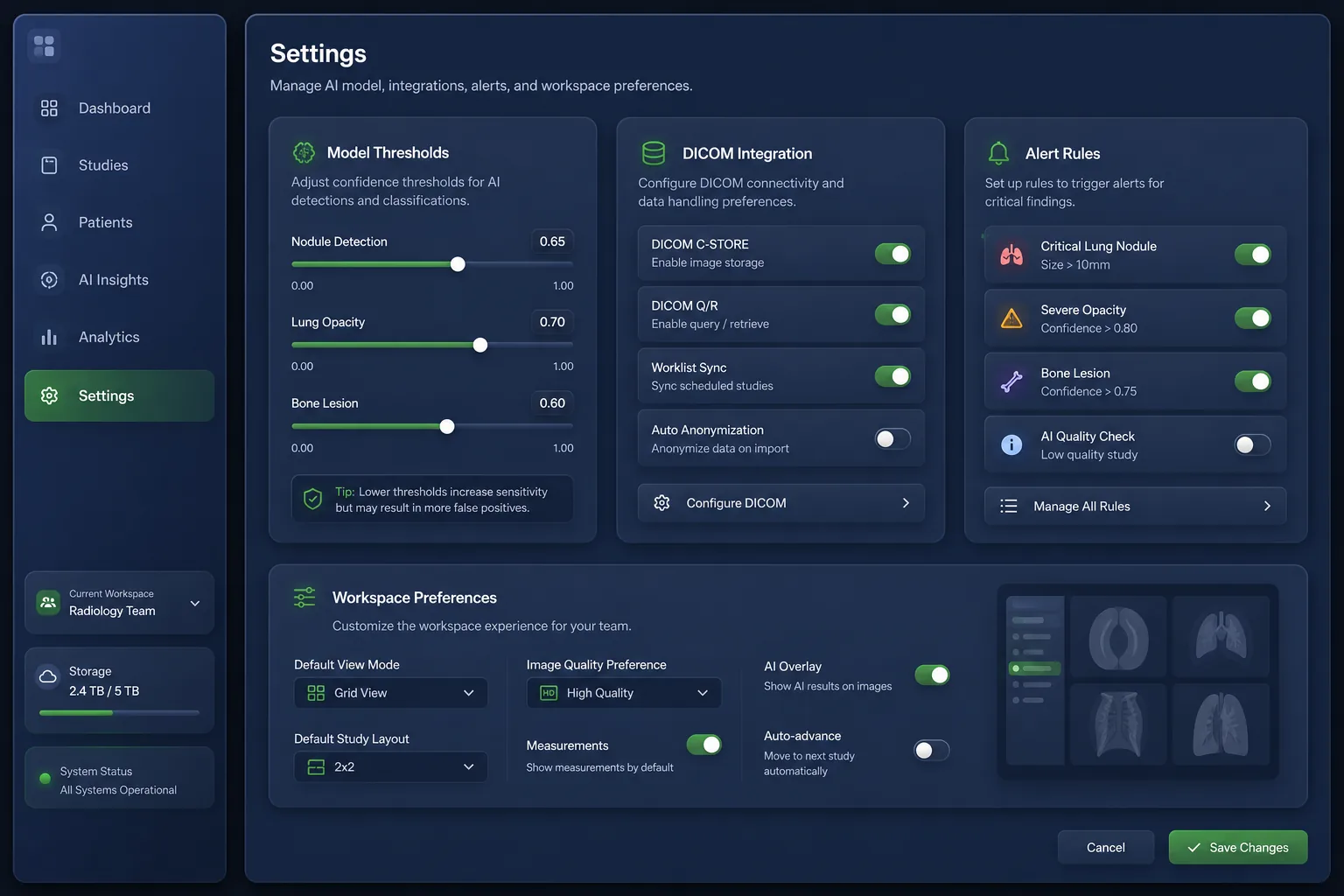This screenshot has height=896, width=1344.
Task: Click the Storage cloud icon
Action: pos(47,676)
